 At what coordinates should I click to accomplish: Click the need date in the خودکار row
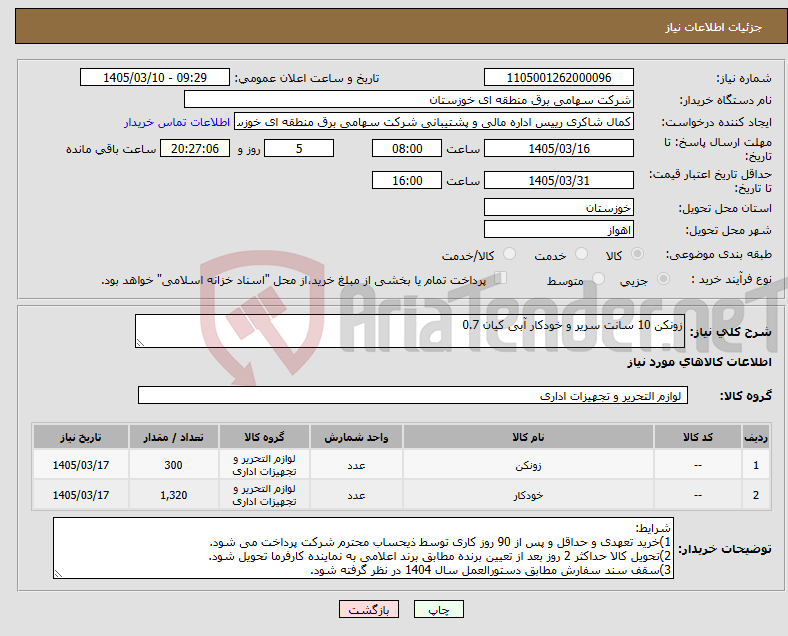(x=81, y=495)
